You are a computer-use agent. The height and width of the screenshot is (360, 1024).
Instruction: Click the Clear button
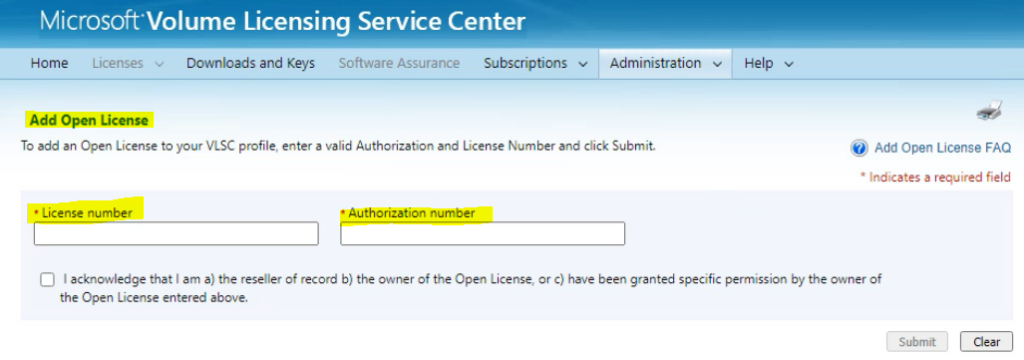[986, 342]
